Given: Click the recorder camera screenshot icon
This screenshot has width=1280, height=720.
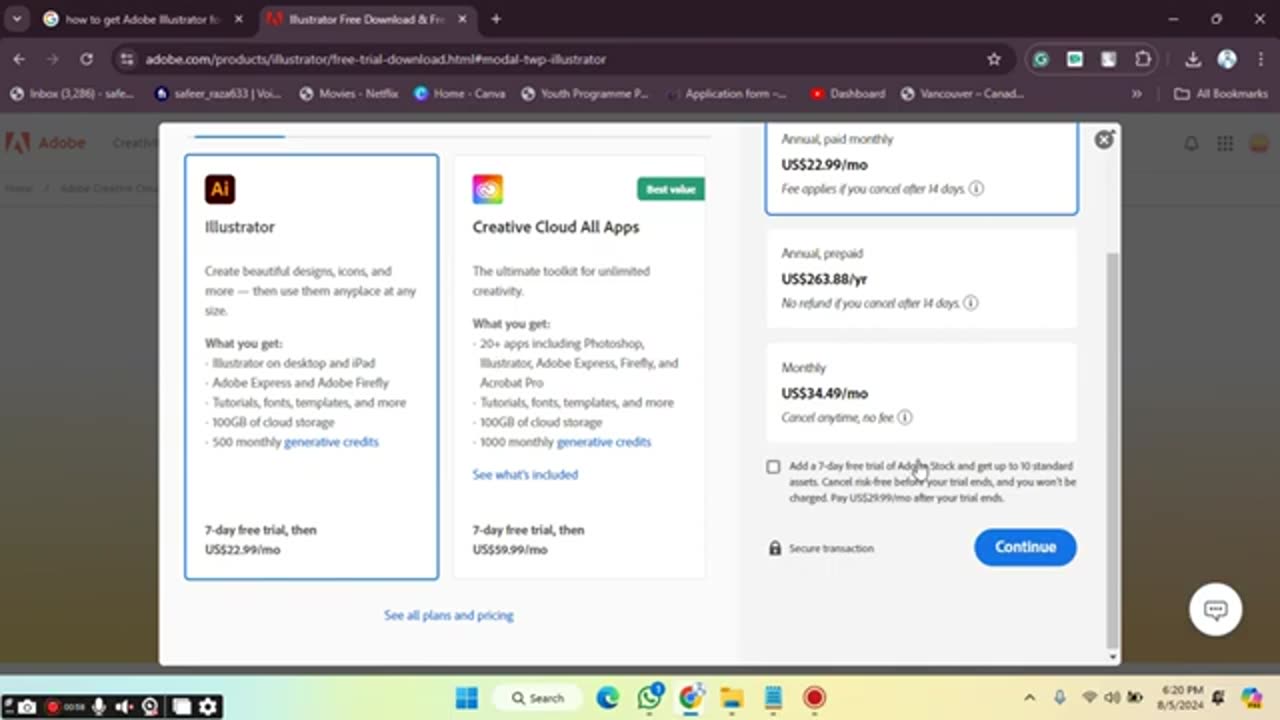Looking at the screenshot, I should 27,707.
